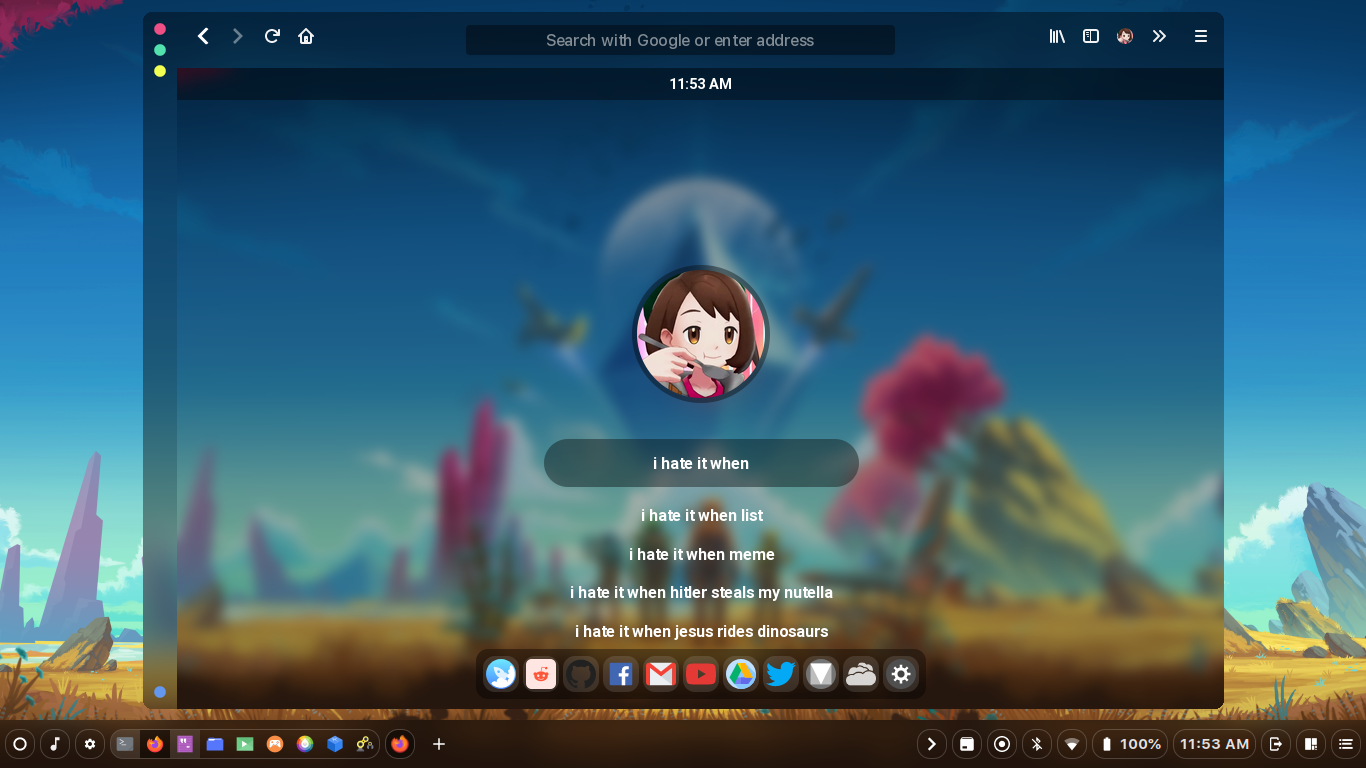
Task: Open the GitHub dock shortcut
Action: tap(581, 674)
